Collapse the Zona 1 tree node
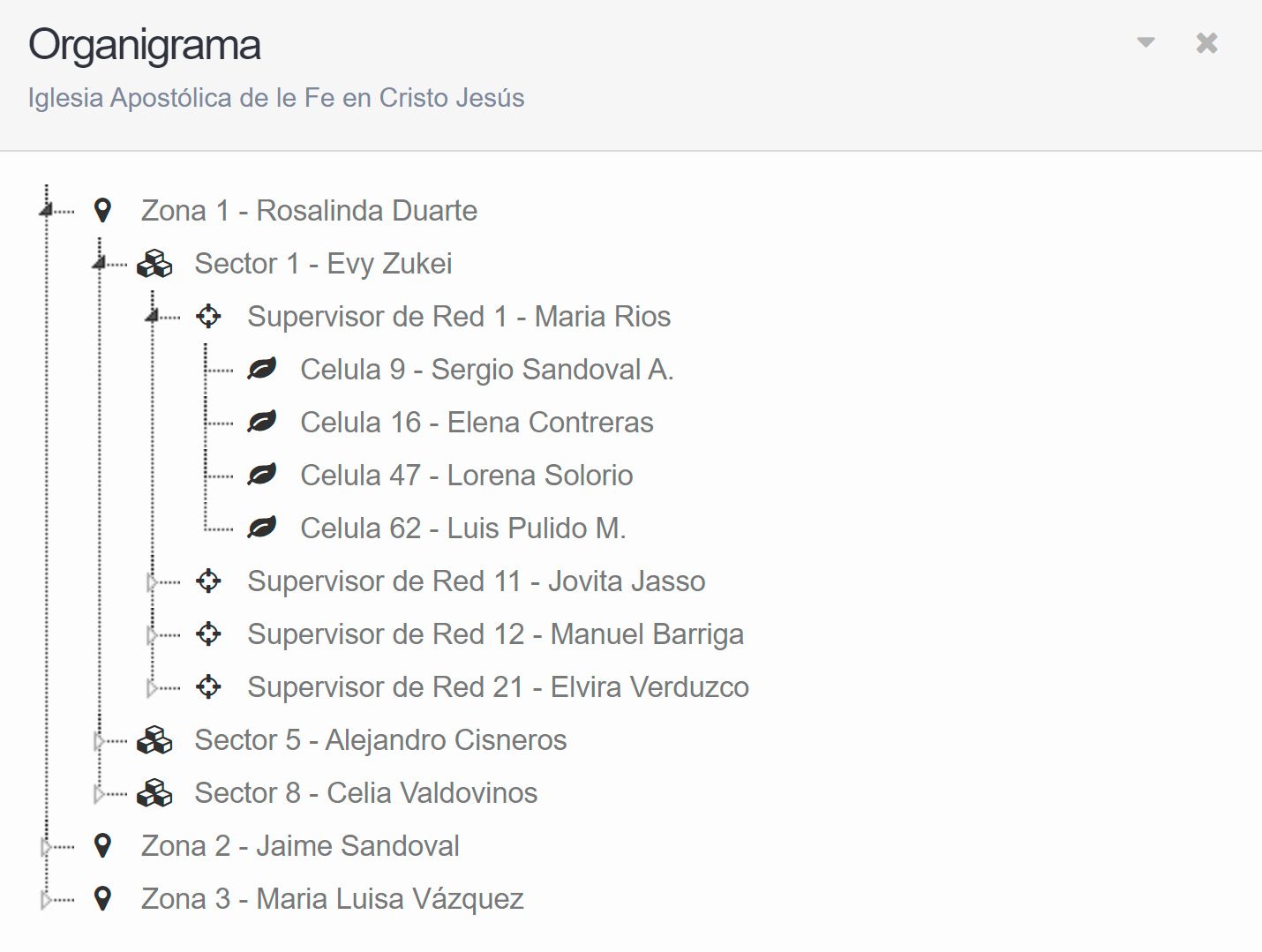 [x=46, y=209]
